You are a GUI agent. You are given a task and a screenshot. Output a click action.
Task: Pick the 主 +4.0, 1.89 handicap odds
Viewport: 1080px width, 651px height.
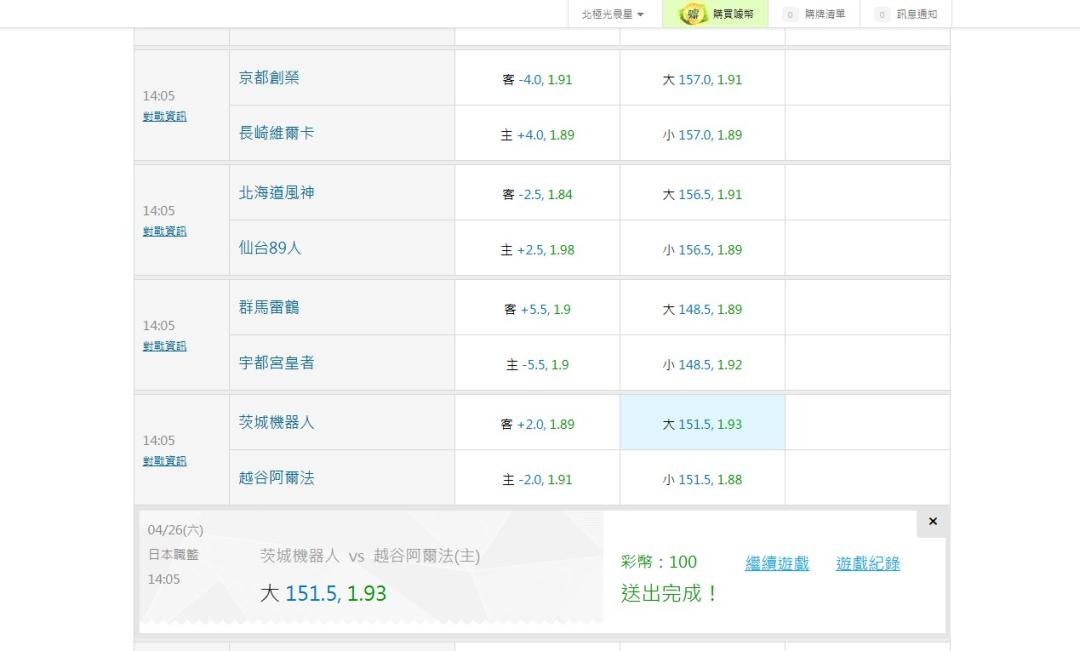coord(537,135)
